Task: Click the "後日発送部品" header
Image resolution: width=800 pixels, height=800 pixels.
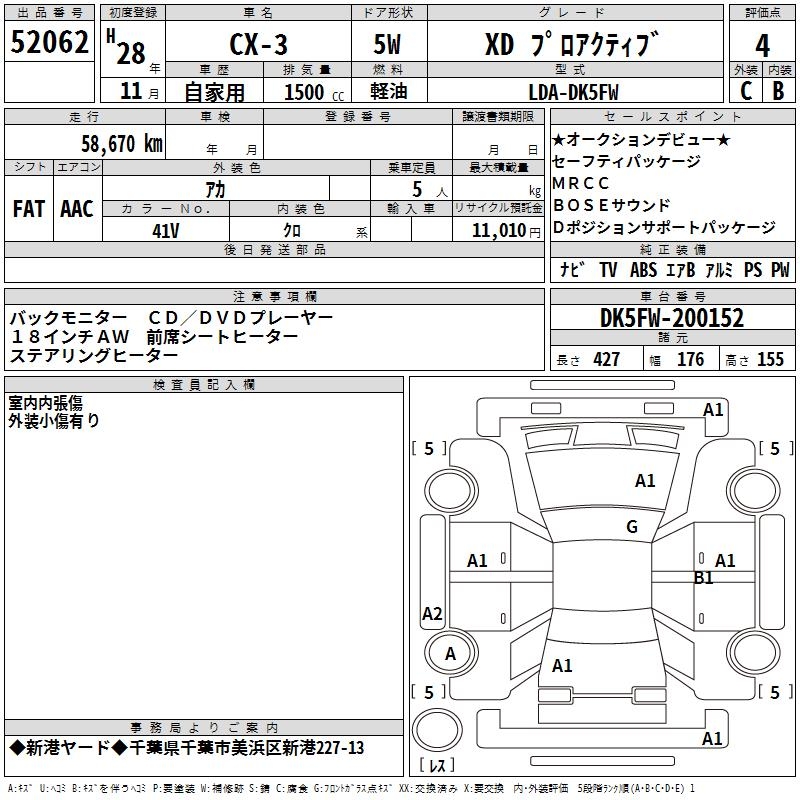Action: tap(274, 249)
